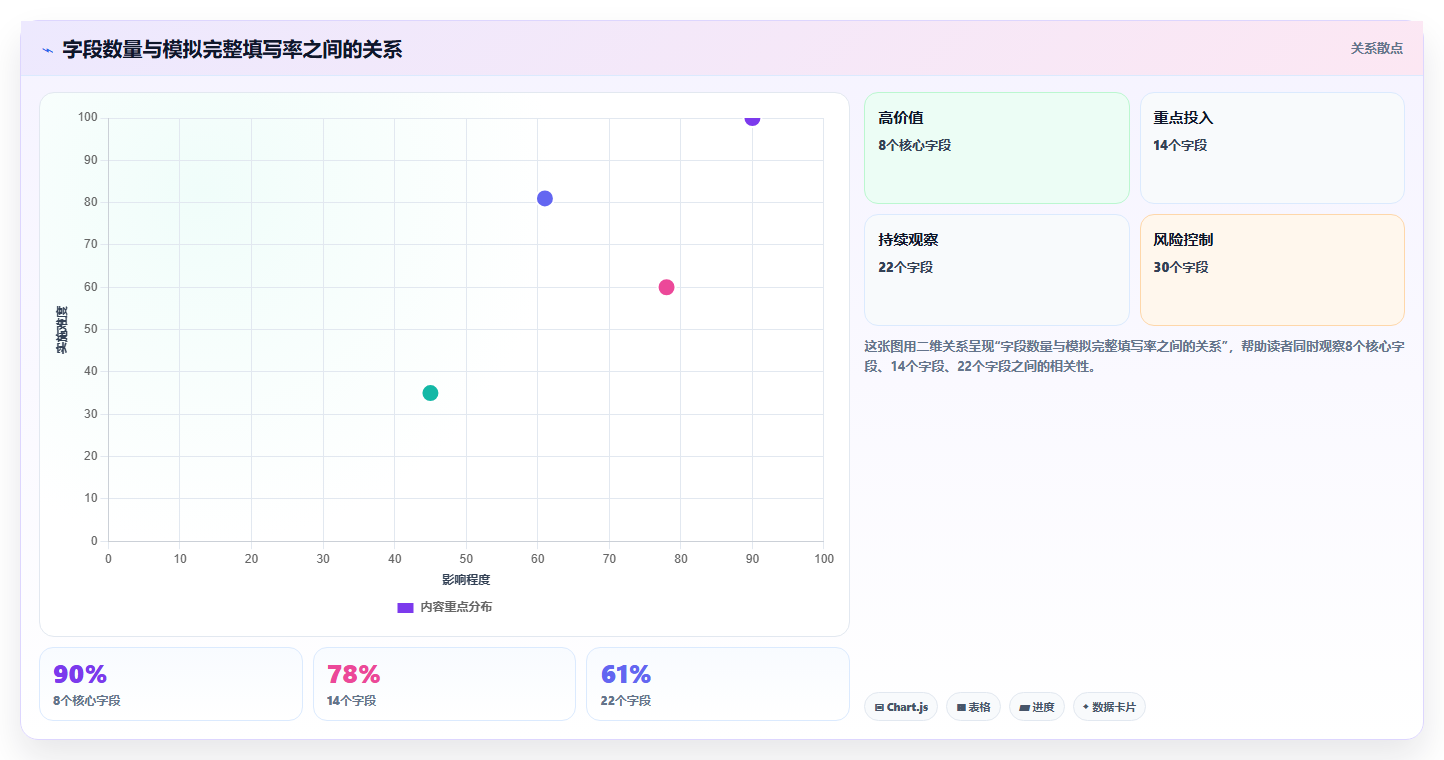Click the y-axis title 实施难度
The height and width of the screenshot is (760, 1444).
tap(62, 330)
